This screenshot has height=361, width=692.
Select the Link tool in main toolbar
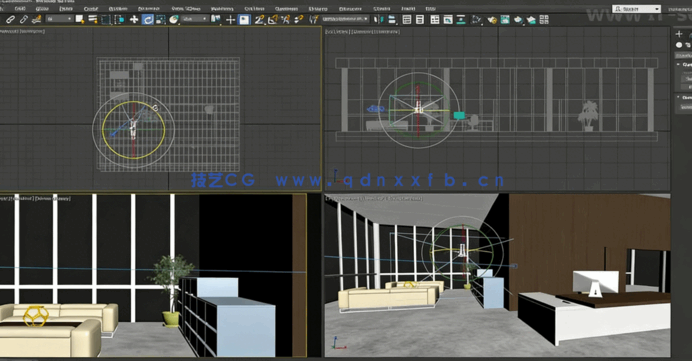click(x=10, y=19)
